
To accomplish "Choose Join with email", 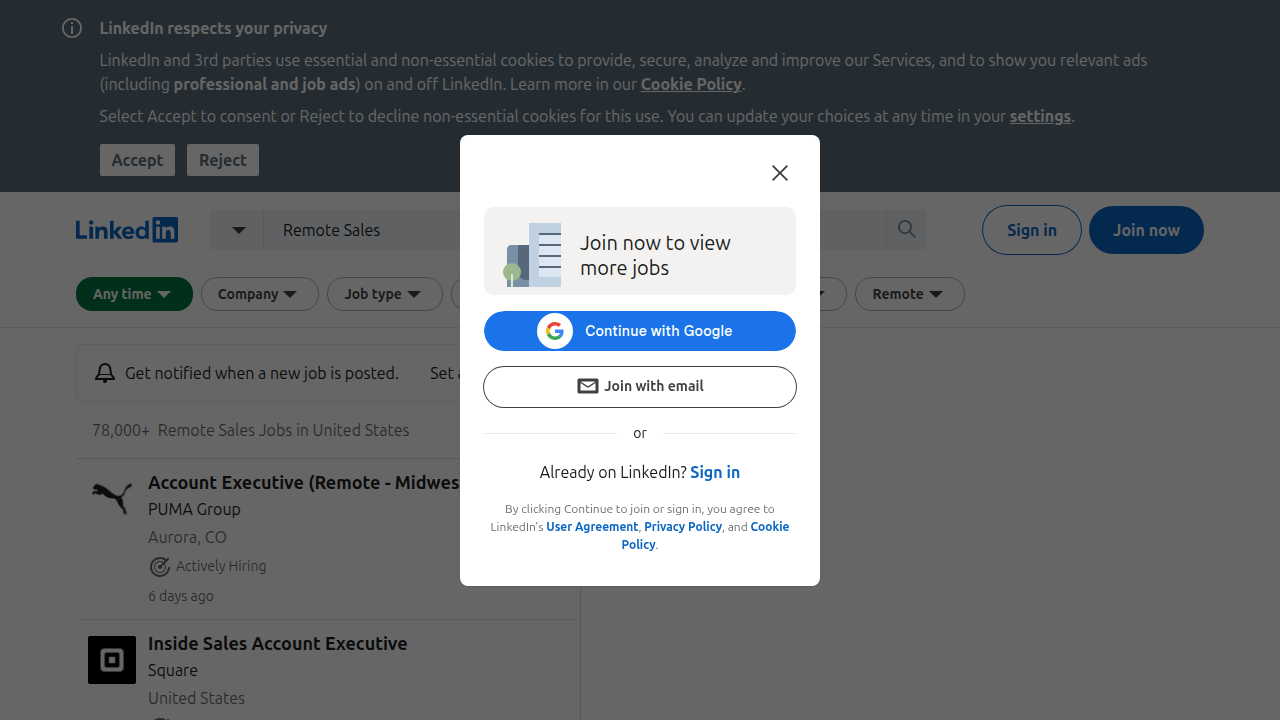I will tap(640, 387).
